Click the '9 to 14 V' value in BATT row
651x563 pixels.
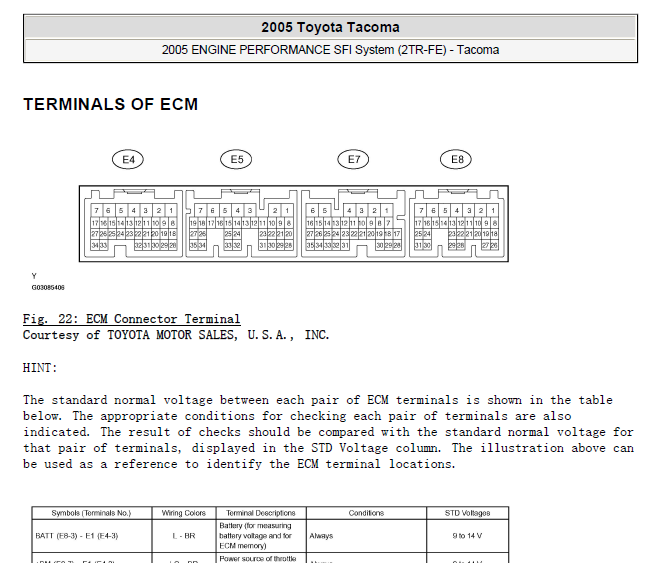pyautogui.click(x=467, y=536)
